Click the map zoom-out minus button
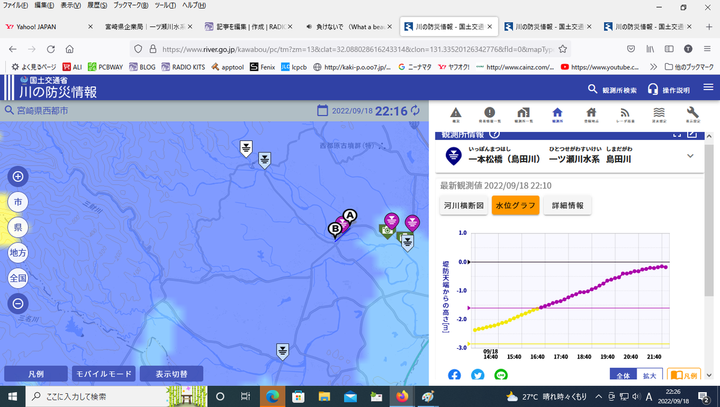720x407 pixels. point(17,303)
